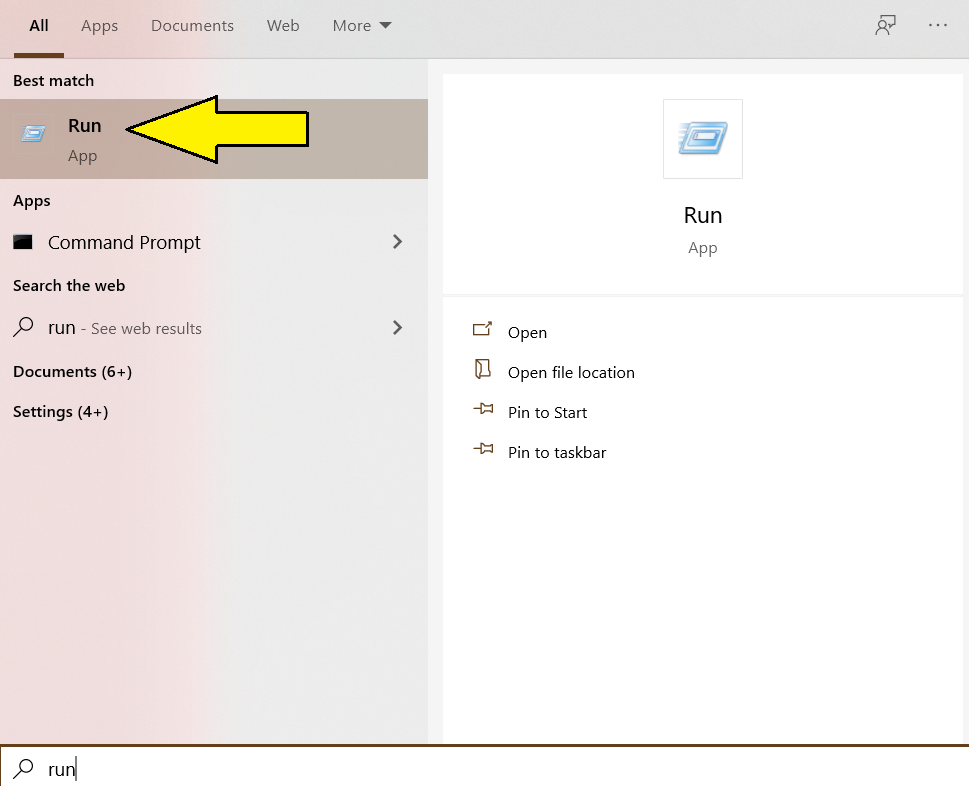Screen dimensions: 969x786
Task: Click the 'Run' title in the preview pane
Action: pyautogui.click(x=703, y=216)
